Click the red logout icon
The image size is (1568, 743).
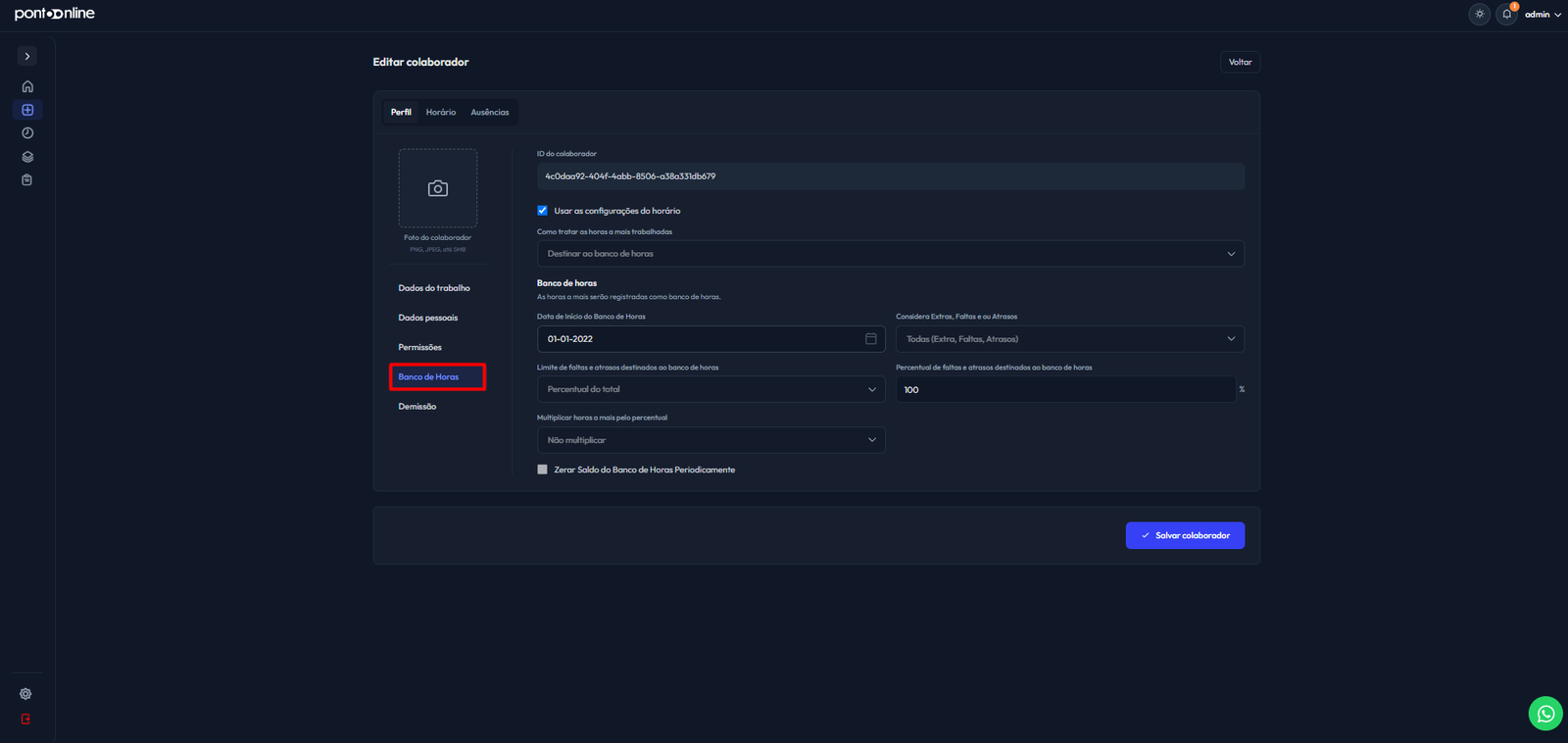(25, 719)
